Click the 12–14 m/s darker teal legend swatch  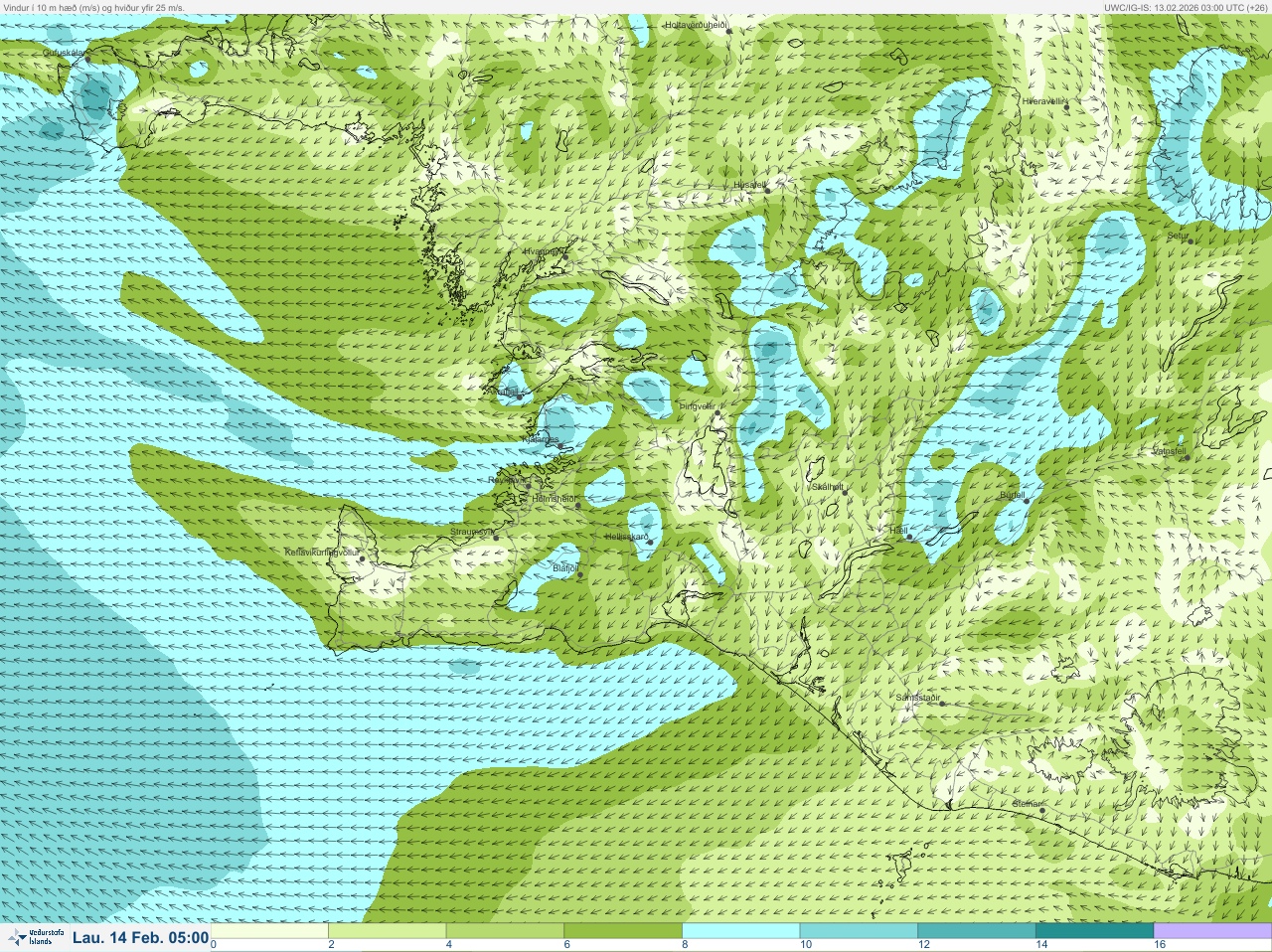(x=976, y=931)
